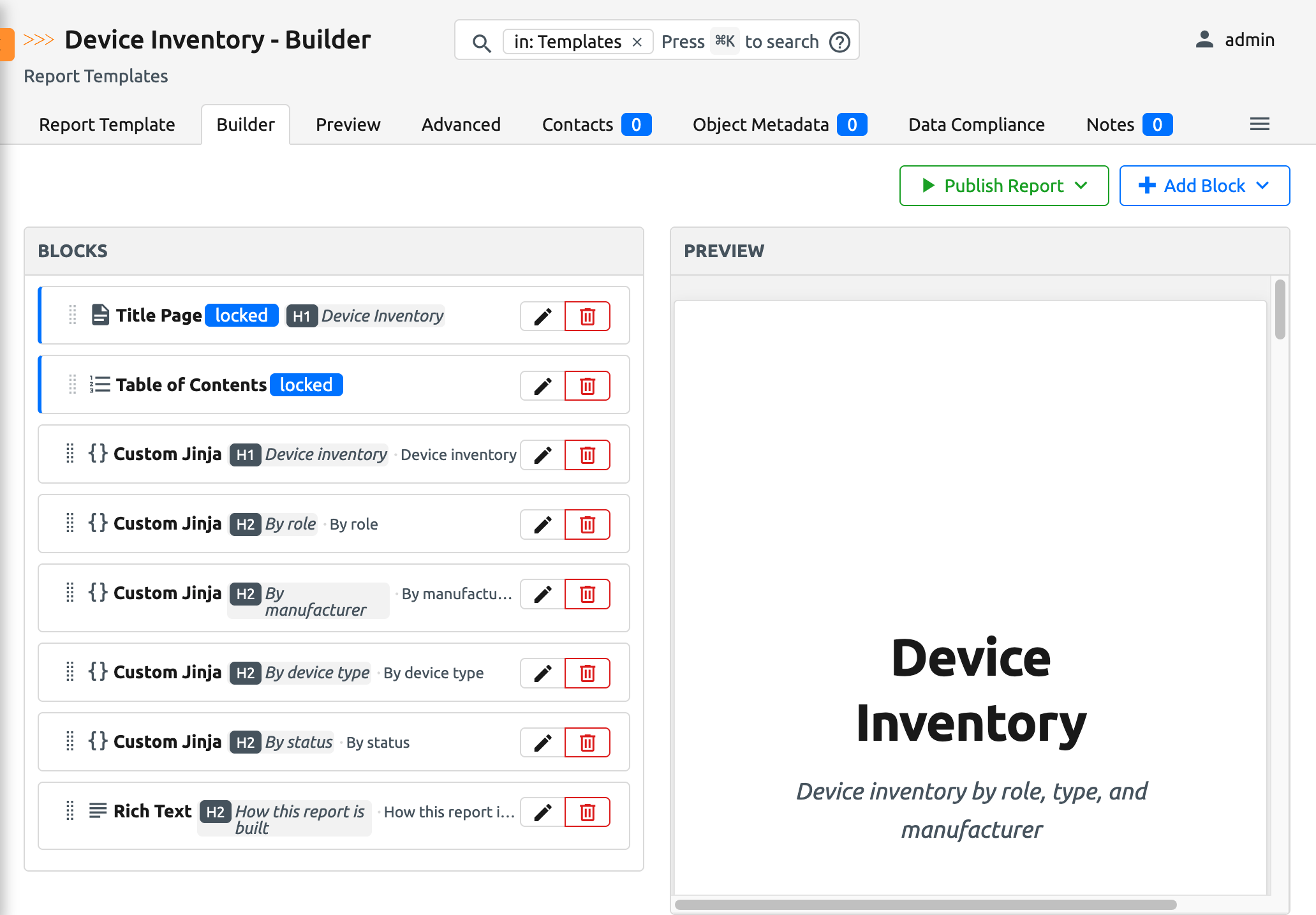Edit the By manufacturer Custom Jinja block
The image size is (1316, 915).
pyautogui.click(x=542, y=594)
